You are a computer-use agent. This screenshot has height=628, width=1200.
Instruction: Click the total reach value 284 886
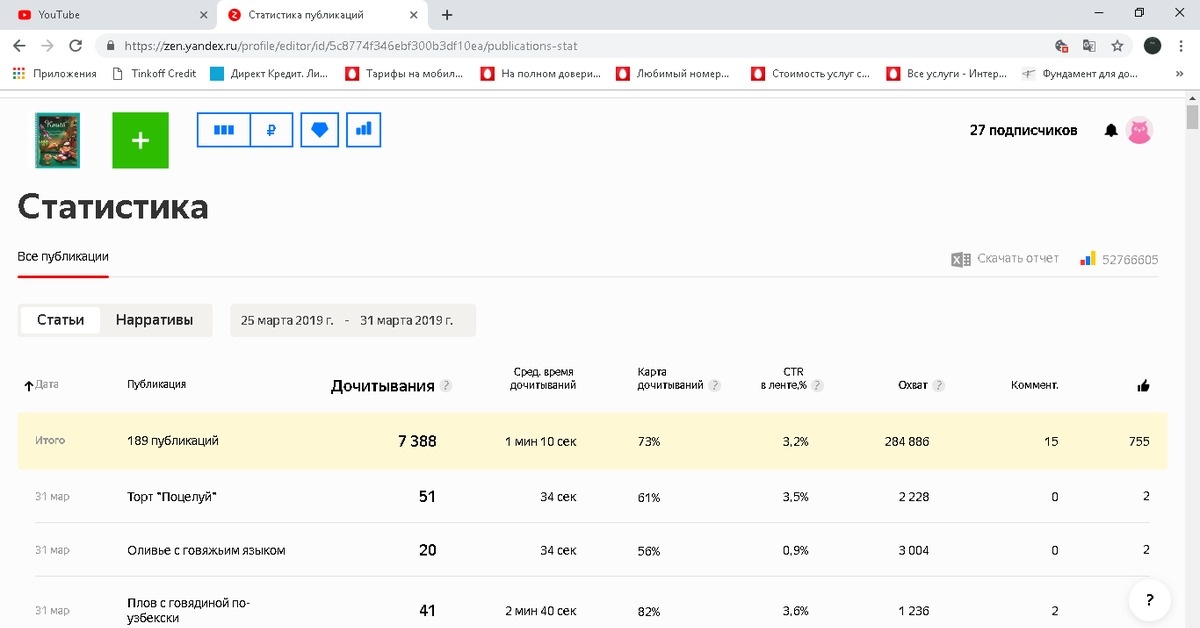tap(907, 441)
